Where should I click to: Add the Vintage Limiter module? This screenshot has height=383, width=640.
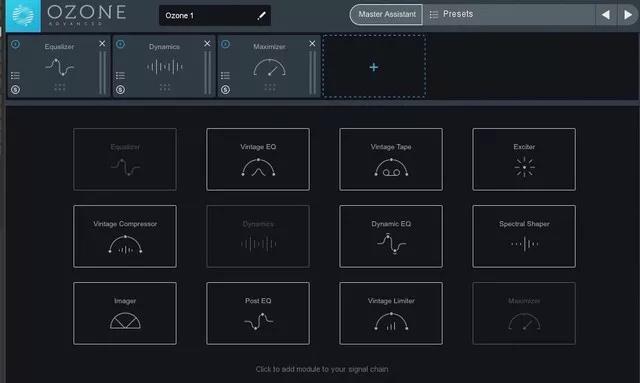(x=391, y=313)
